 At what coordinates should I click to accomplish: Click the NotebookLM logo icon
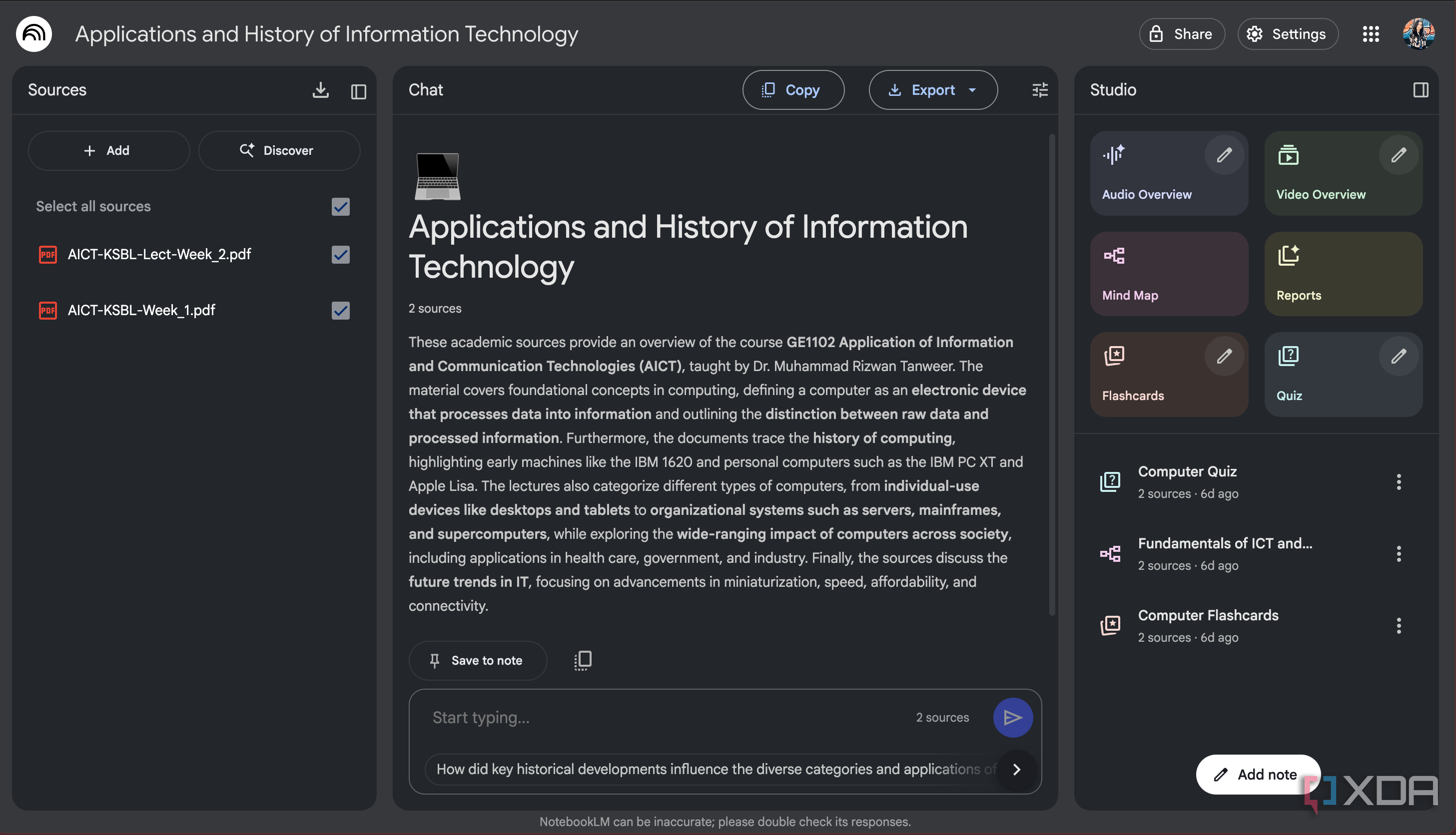click(34, 34)
